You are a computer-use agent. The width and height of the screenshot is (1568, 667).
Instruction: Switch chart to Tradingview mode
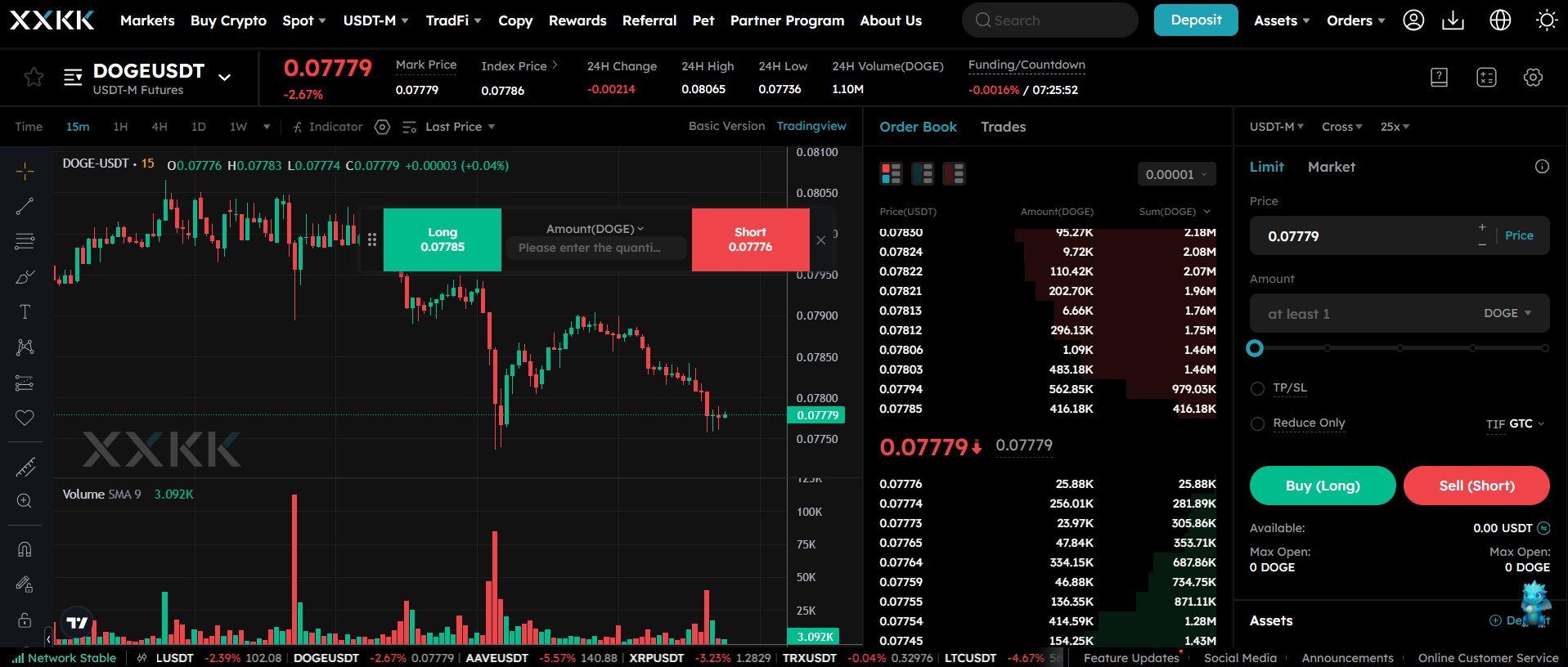811,126
